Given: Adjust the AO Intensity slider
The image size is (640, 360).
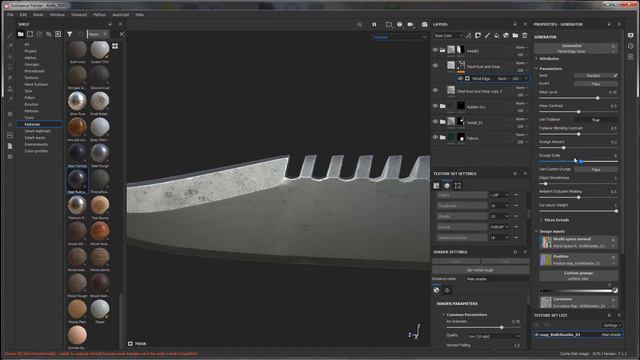Looking at the screenshot, I should coord(484,327).
